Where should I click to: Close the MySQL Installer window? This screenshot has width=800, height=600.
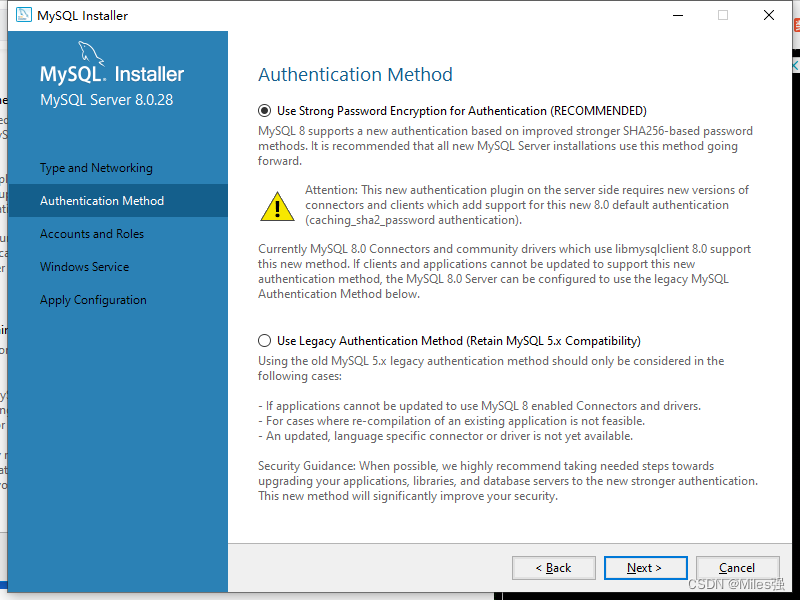click(768, 15)
